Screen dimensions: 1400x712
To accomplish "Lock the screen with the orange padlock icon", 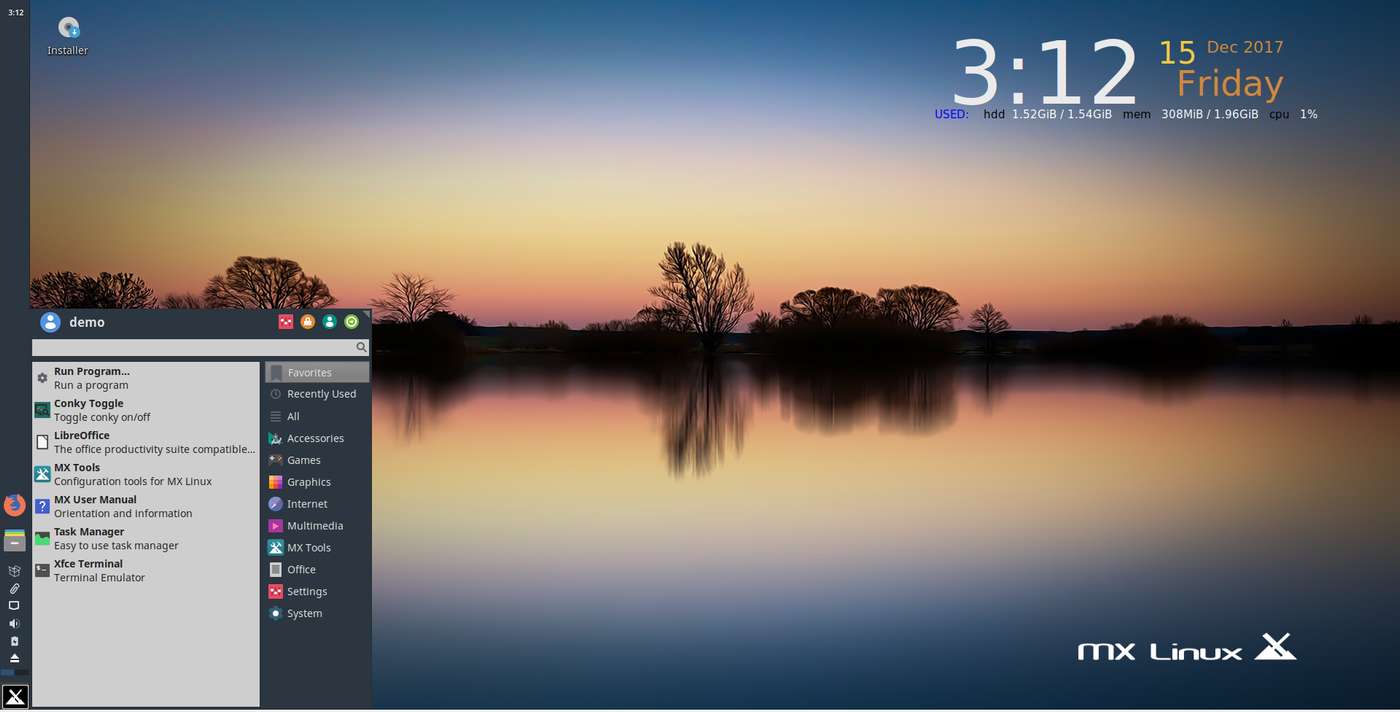I will pyautogui.click(x=308, y=322).
